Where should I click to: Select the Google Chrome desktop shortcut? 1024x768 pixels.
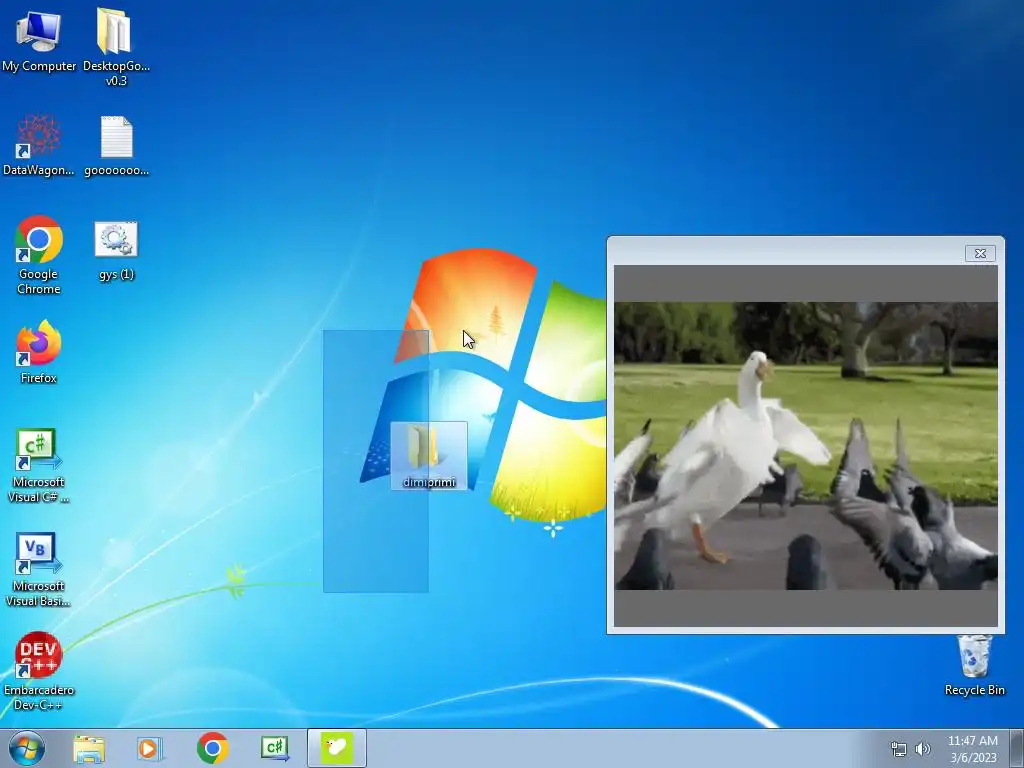[39, 255]
